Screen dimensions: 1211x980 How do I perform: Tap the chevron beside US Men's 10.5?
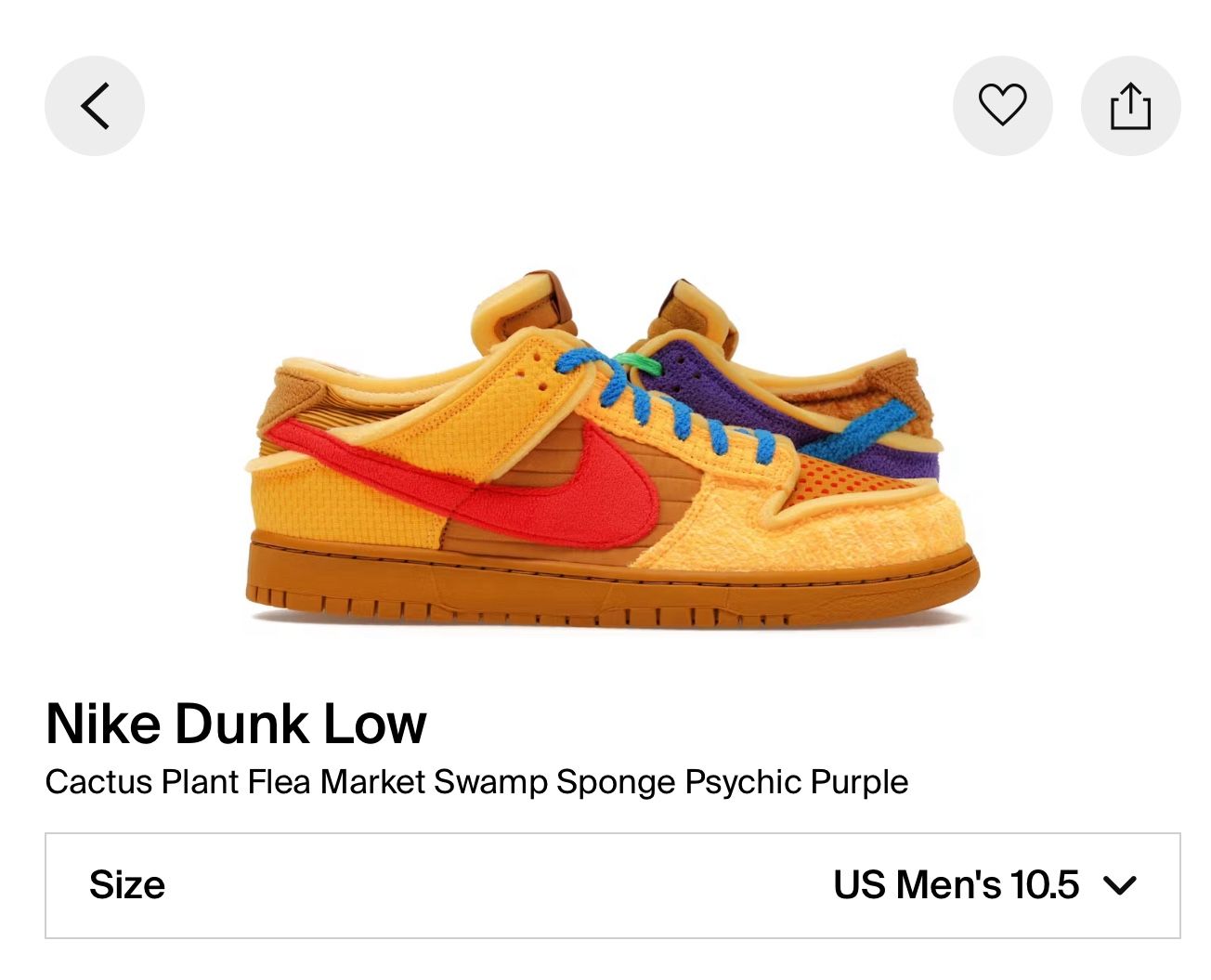click(x=1120, y=885)
